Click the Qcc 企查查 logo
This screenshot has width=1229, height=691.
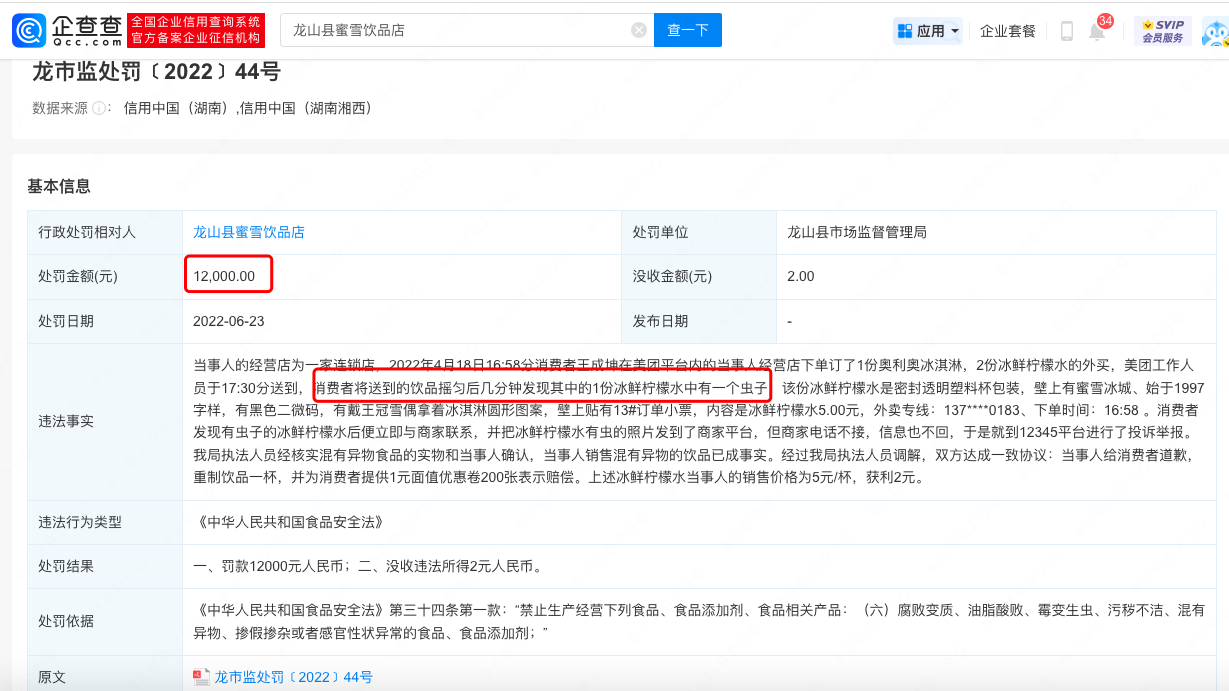click(67, 31)
